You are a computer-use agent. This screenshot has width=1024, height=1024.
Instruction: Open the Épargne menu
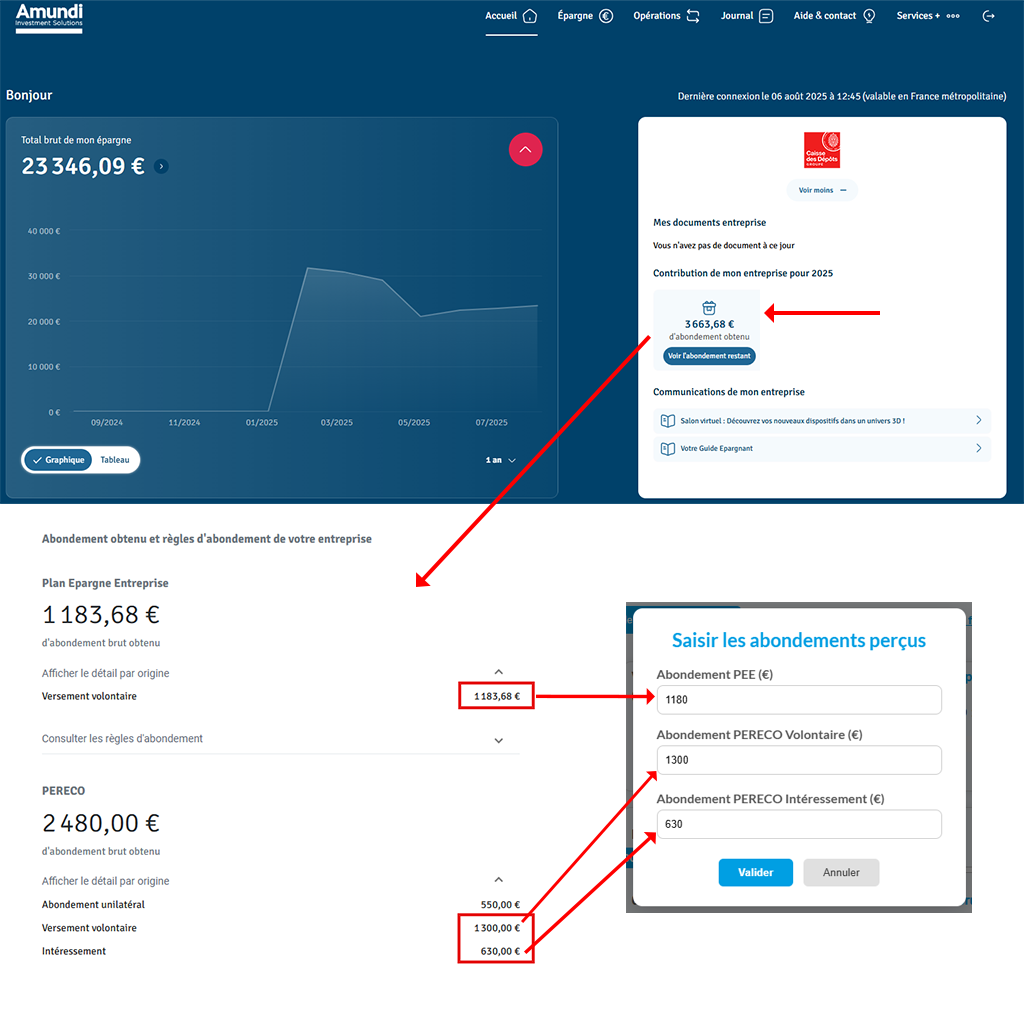coord(584,16)
